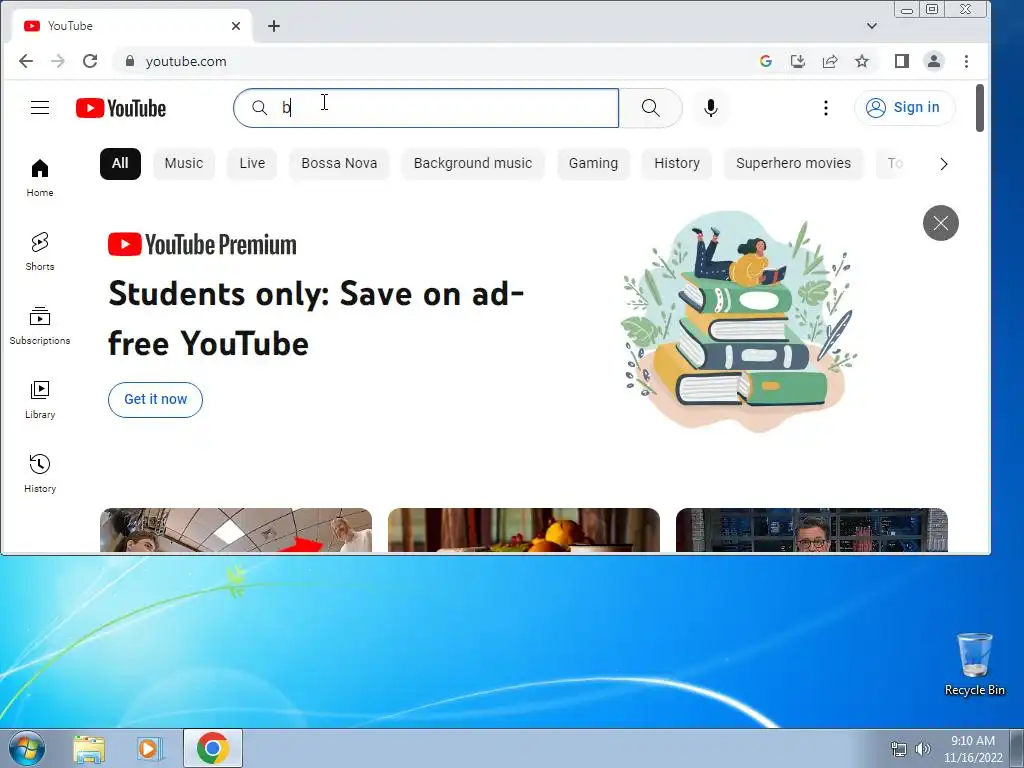Go back with the browser back arrow
The height and width of the screenshot is (768, 1024).
26,61
